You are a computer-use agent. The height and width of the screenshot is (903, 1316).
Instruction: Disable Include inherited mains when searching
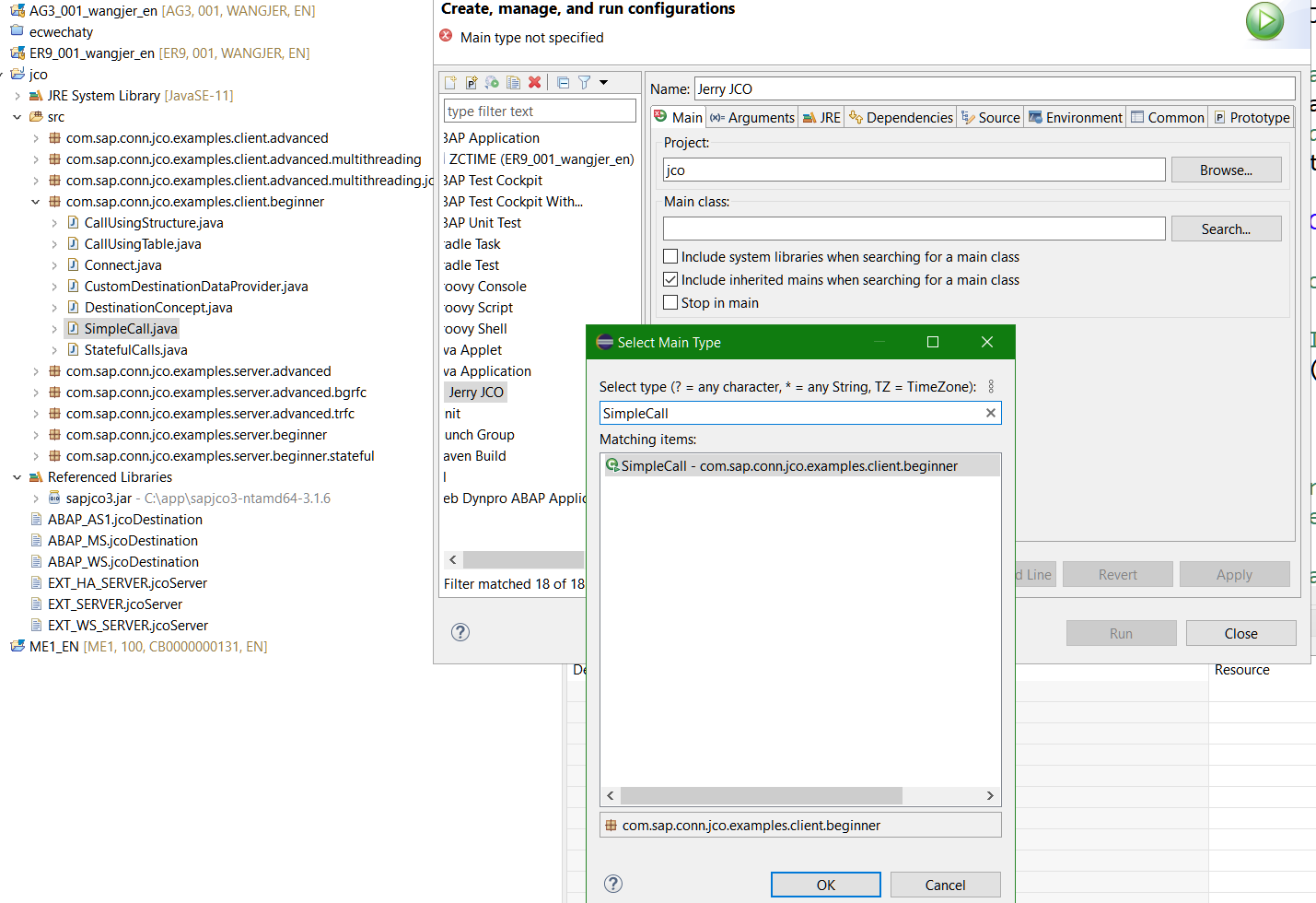670,279
